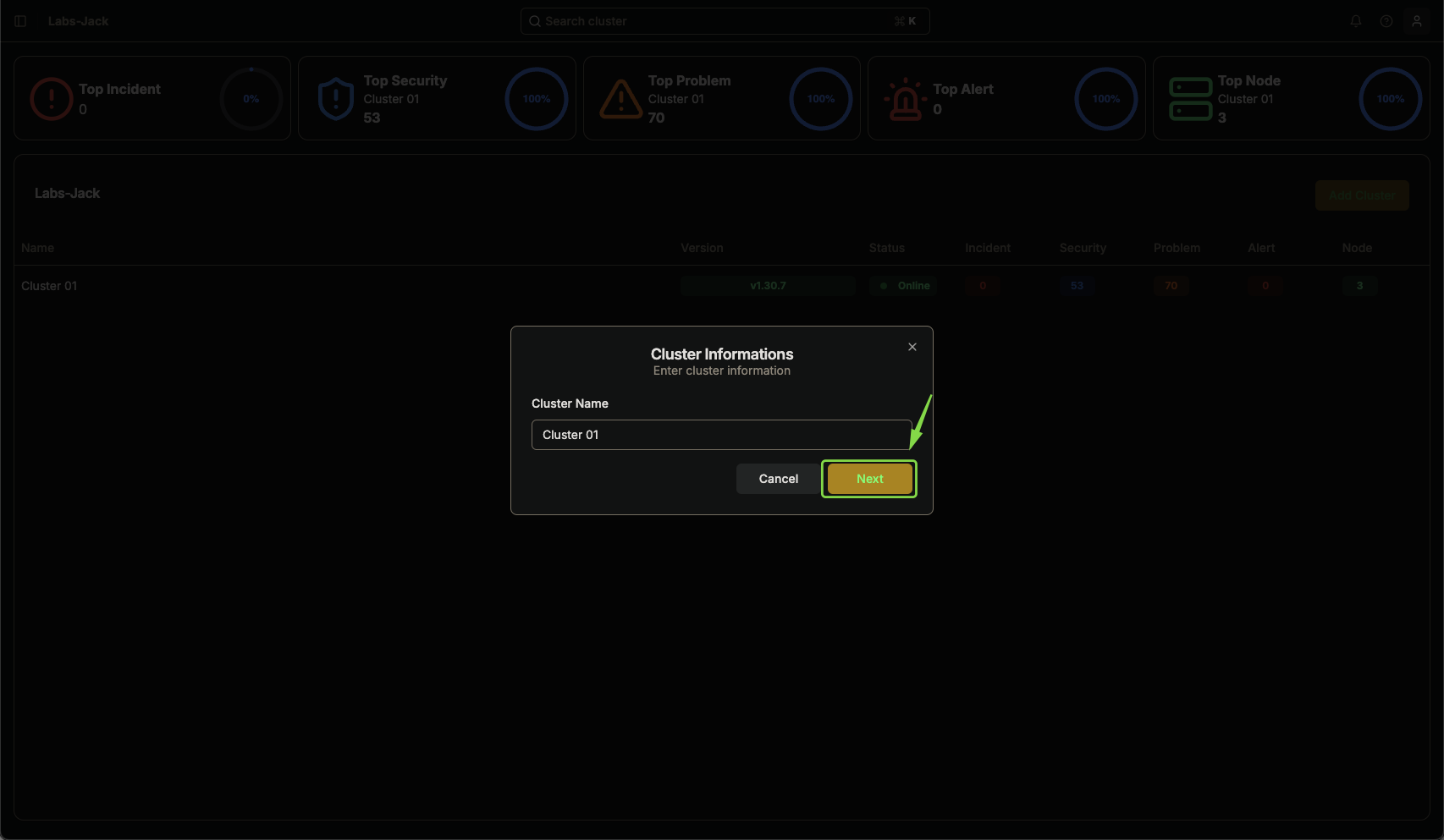
Task: Close the Cluster Informations dialog
Action: 912,347
